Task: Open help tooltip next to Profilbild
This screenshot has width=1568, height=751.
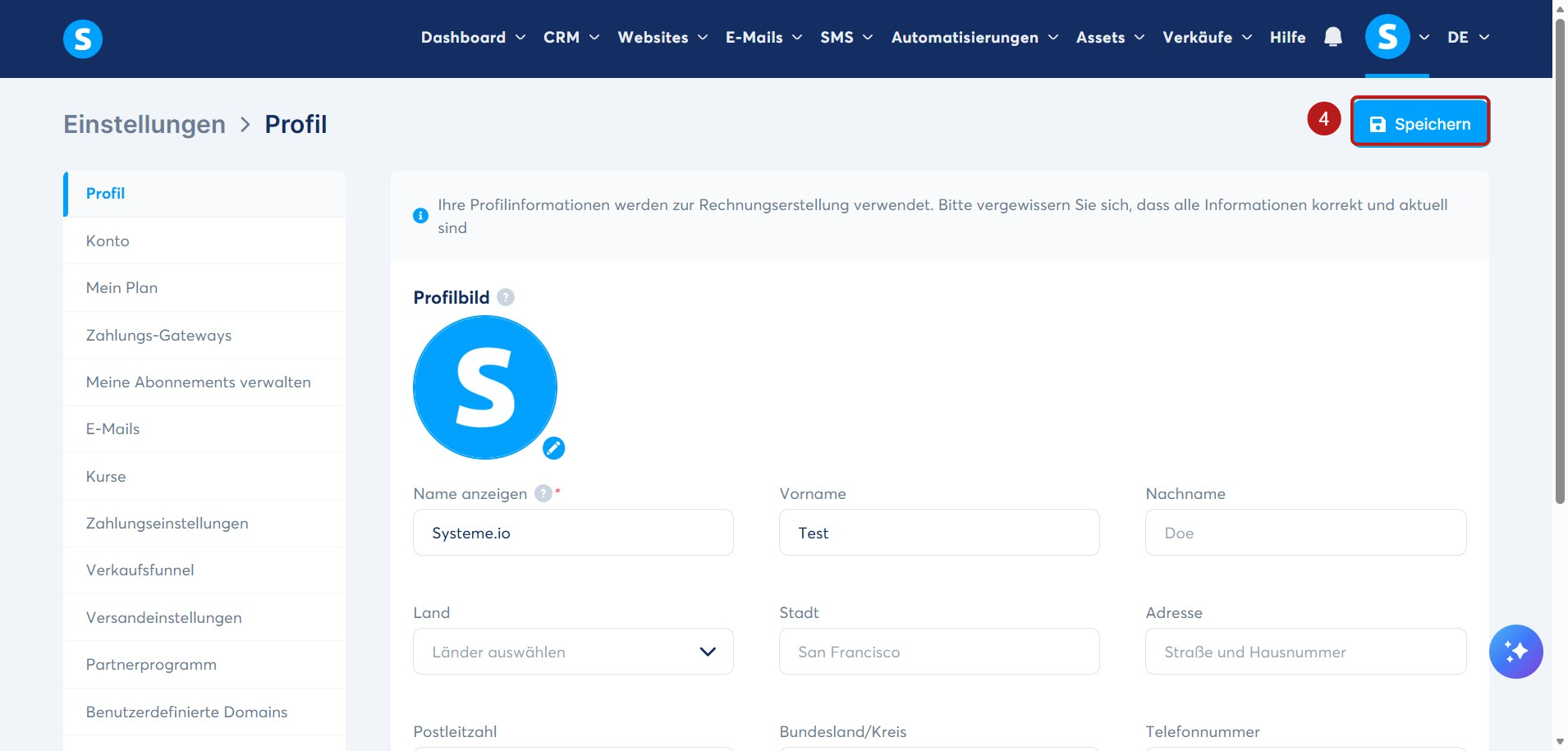Action: click(x=506, y=297)
